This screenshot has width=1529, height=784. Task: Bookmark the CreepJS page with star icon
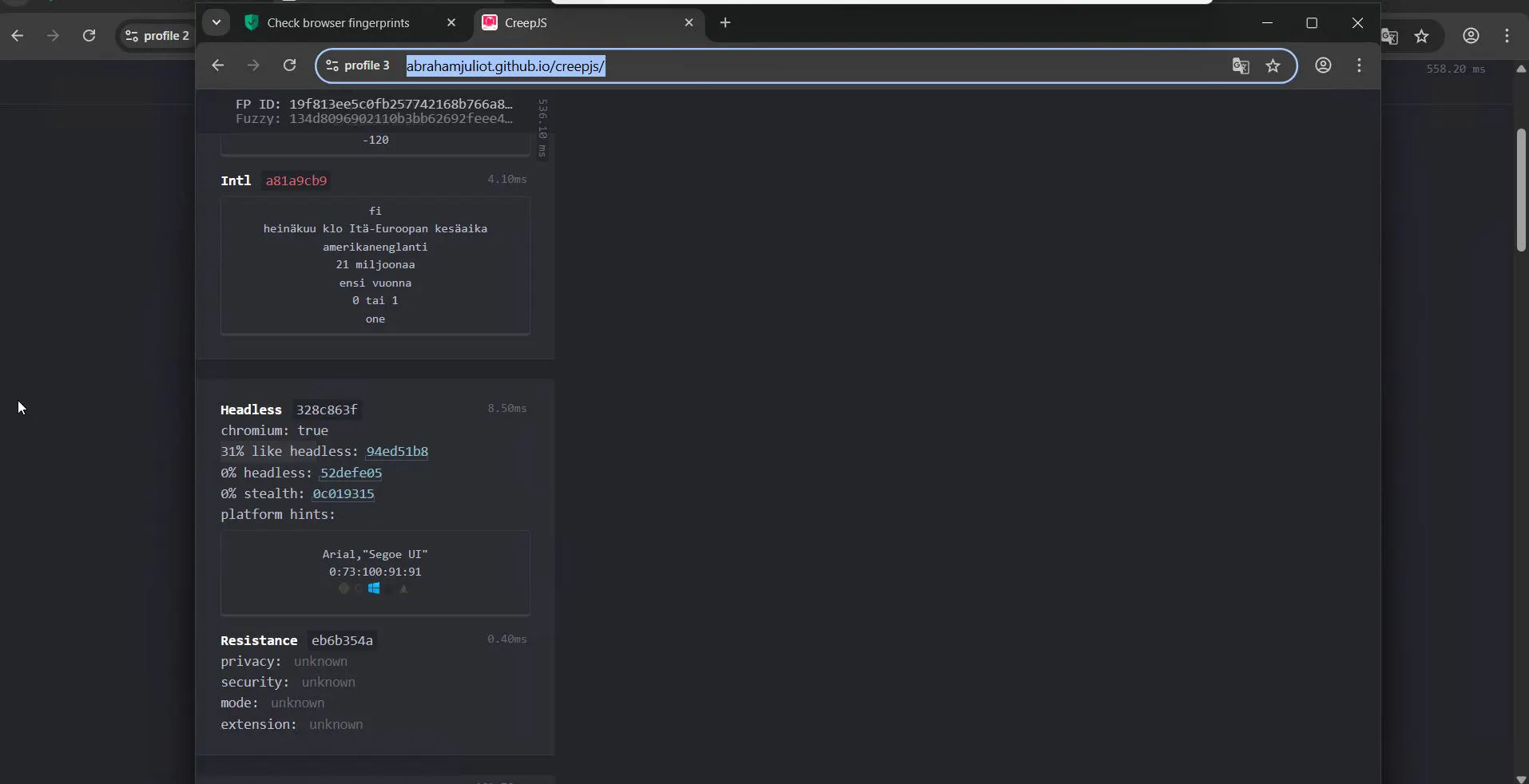(1273, 66)
